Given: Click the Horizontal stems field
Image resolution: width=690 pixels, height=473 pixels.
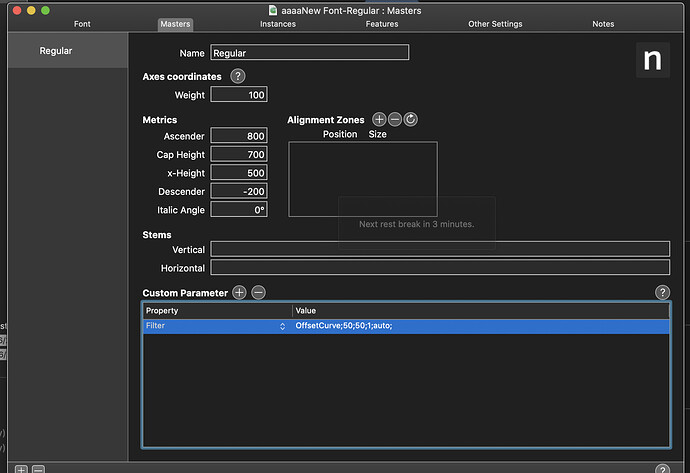Looking at the screenshot, I should (440, 268).
